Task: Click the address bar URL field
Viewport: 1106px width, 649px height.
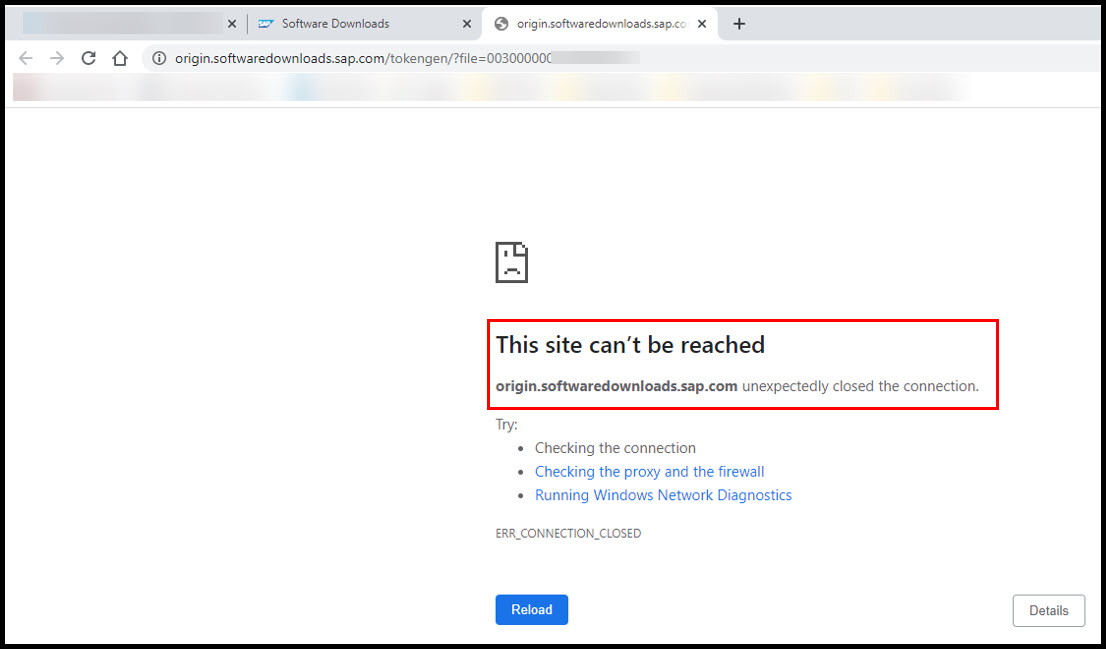Action: pos(621,59)
